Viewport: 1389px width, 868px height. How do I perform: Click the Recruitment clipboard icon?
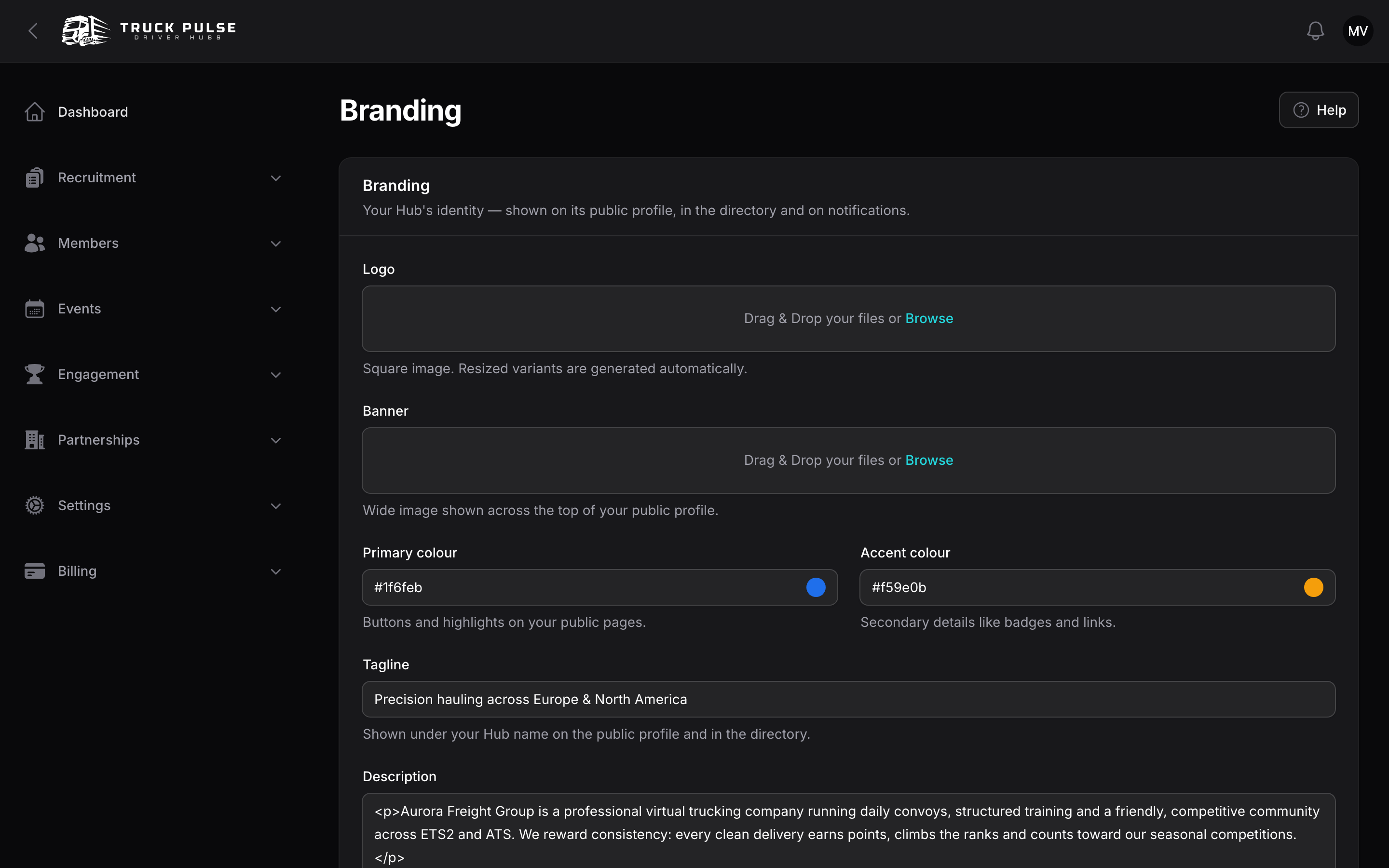coord(34,177)
